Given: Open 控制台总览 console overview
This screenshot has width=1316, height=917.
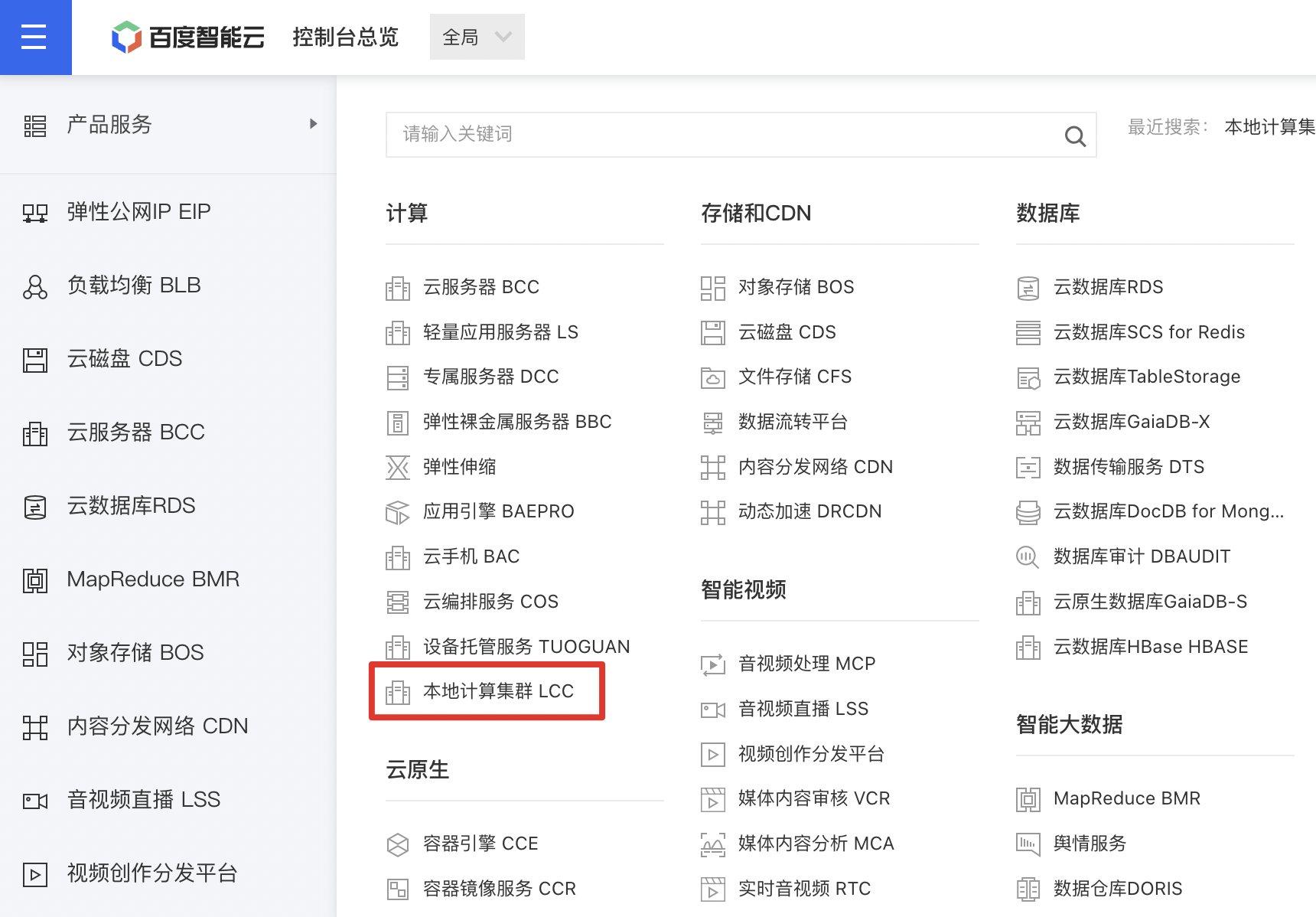Looking at the screenshot, I should tap(346, 37).
